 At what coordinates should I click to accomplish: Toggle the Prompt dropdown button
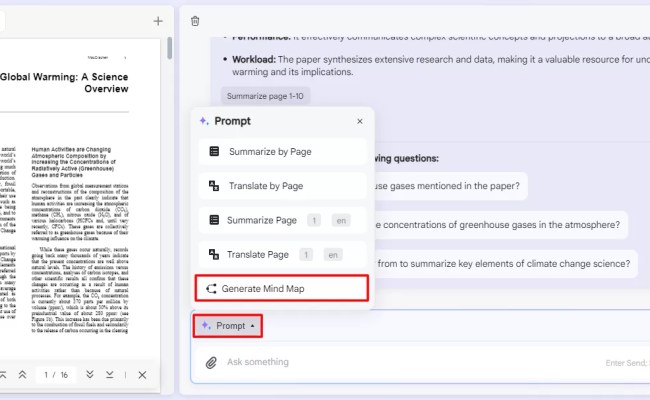228,326
